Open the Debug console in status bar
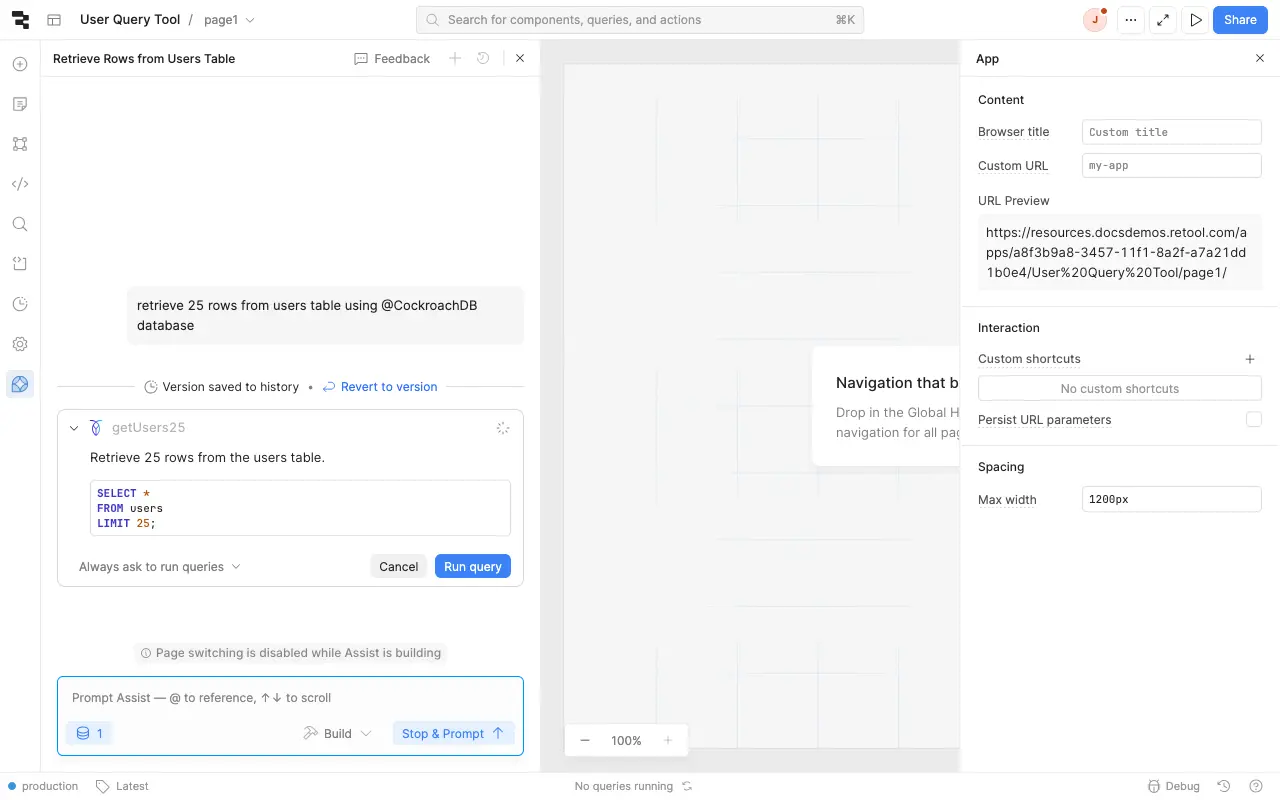Screen dimensions: 1280x800 tap(1173, 786)
